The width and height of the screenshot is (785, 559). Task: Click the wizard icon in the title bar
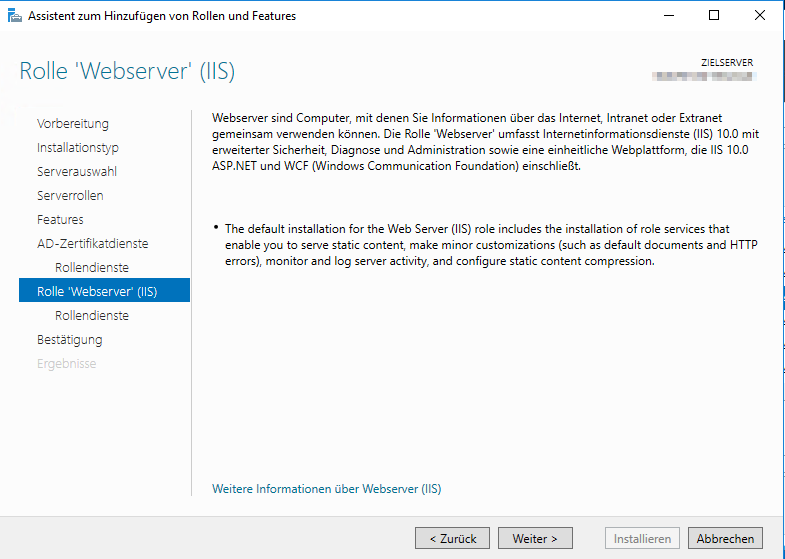tap(15, 16)
